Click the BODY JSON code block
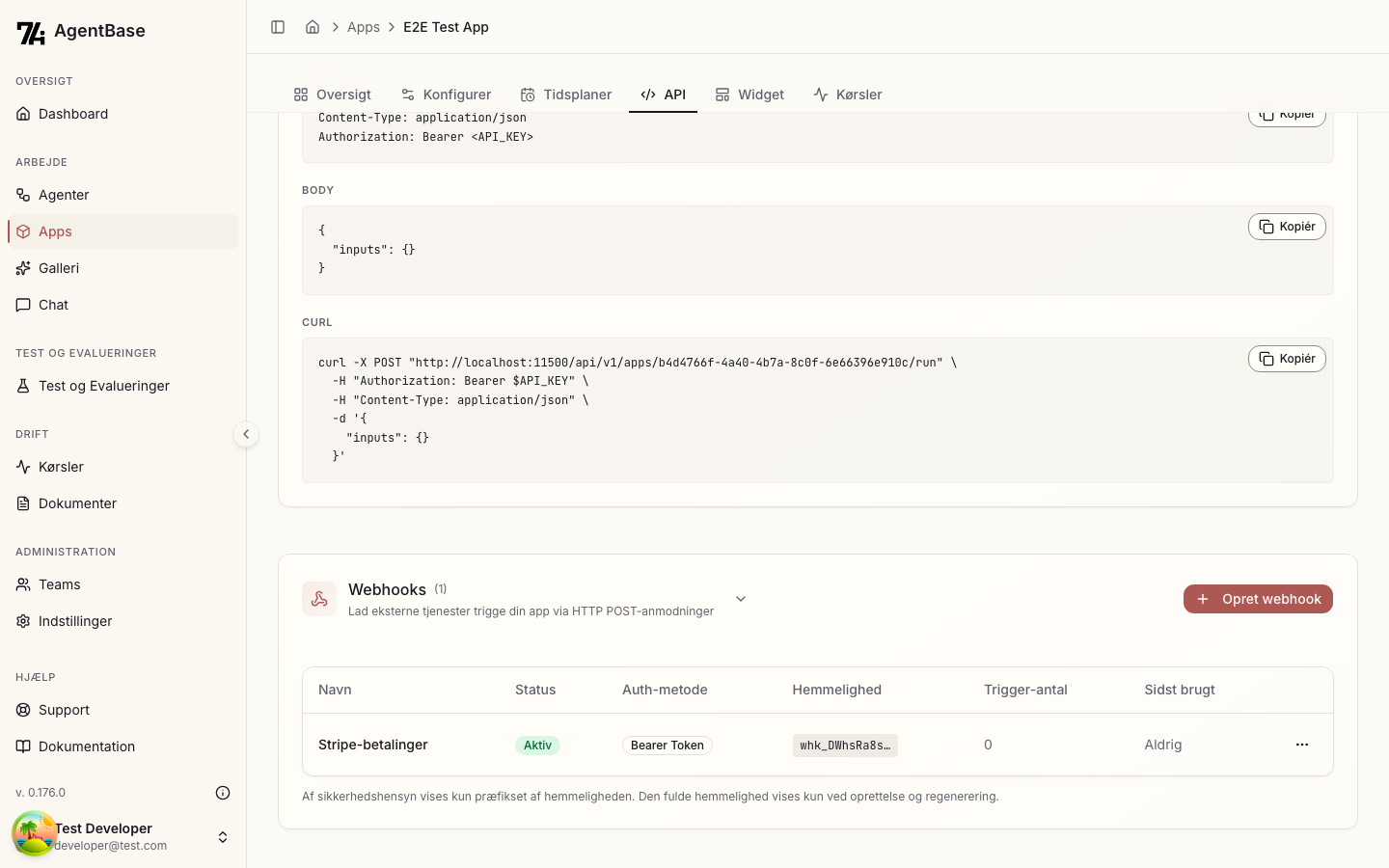Screen dimensions: 1389x868 818,250
